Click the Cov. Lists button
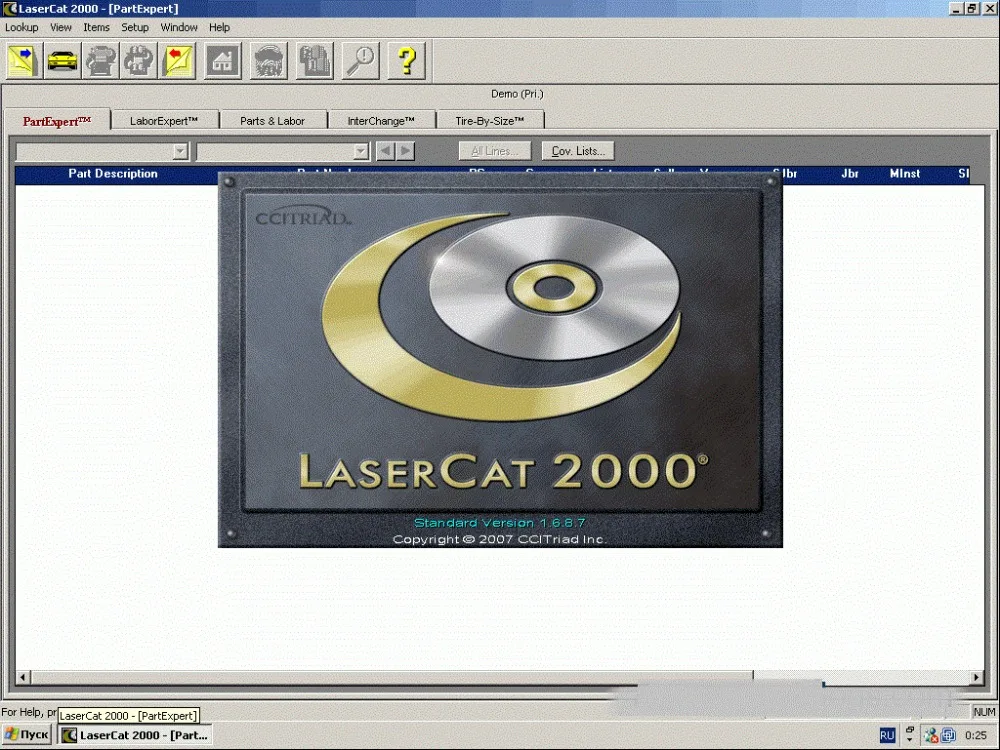The image size is (1000, 750). [x=577, y=151]
